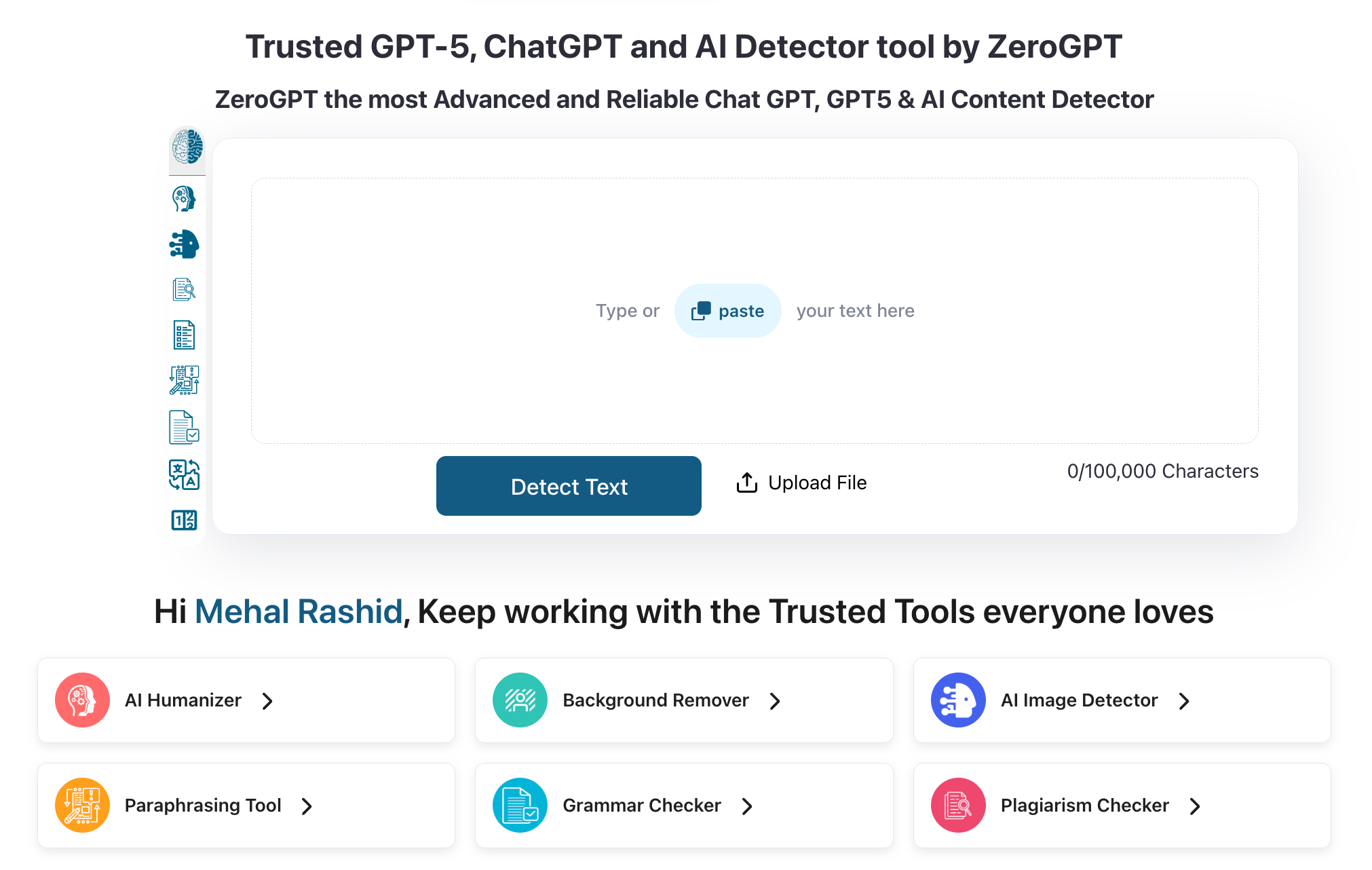The image size is (1372, 870).
Task: Click the Detect Text button
Action: click(x=569, y=486)
